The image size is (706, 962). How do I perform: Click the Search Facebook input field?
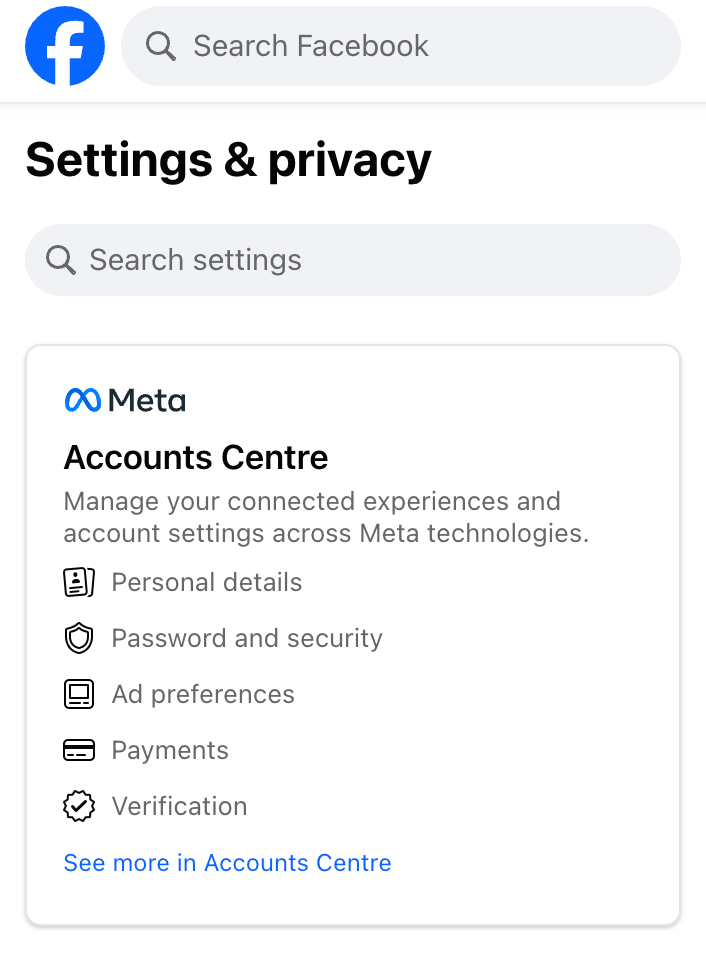[x=310, y=45]
